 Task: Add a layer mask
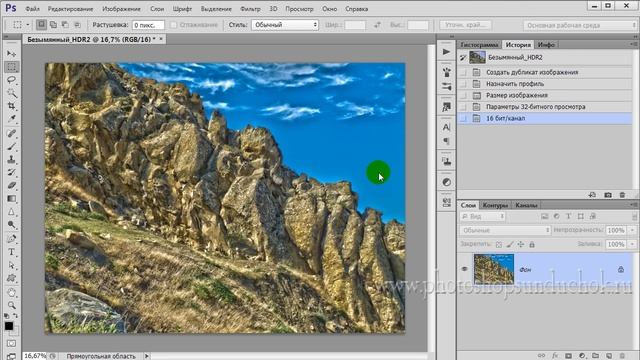click(569, 356)
